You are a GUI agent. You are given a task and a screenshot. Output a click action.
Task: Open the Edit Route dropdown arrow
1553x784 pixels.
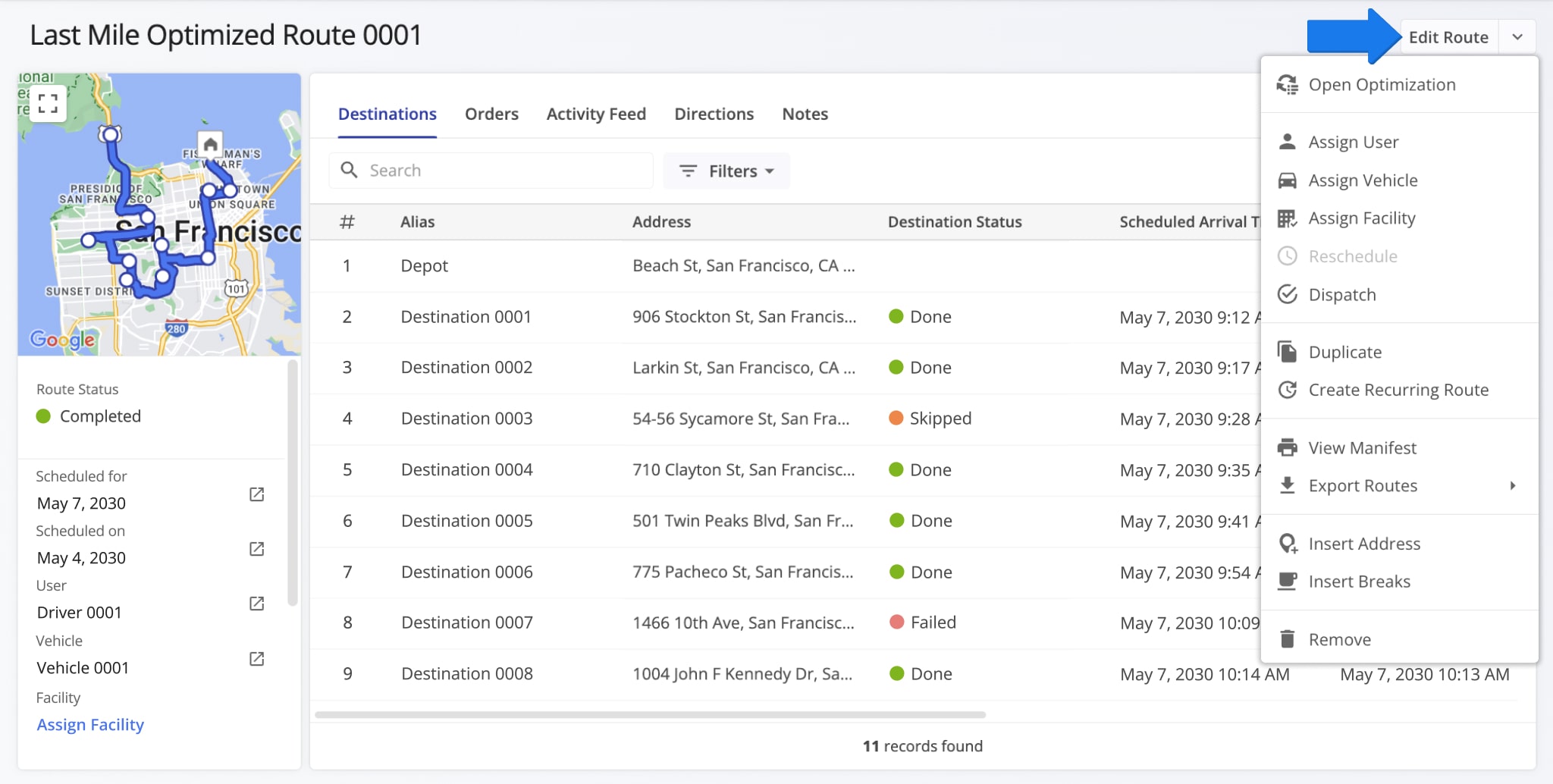pyautogui.click(x=1517, y=36)
